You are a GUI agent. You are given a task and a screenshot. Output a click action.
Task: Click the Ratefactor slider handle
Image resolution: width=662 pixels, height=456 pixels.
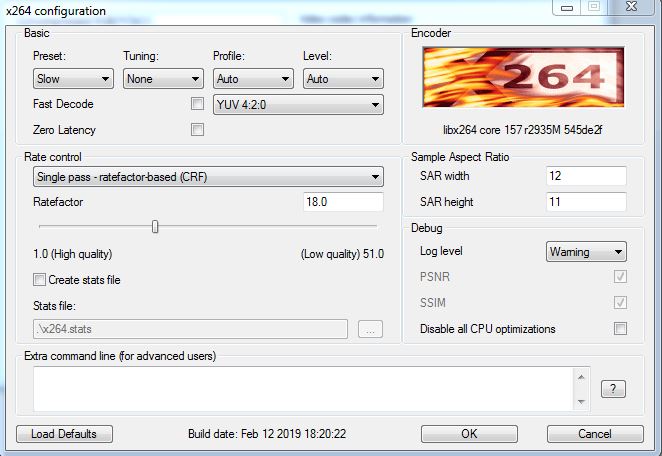155,227
